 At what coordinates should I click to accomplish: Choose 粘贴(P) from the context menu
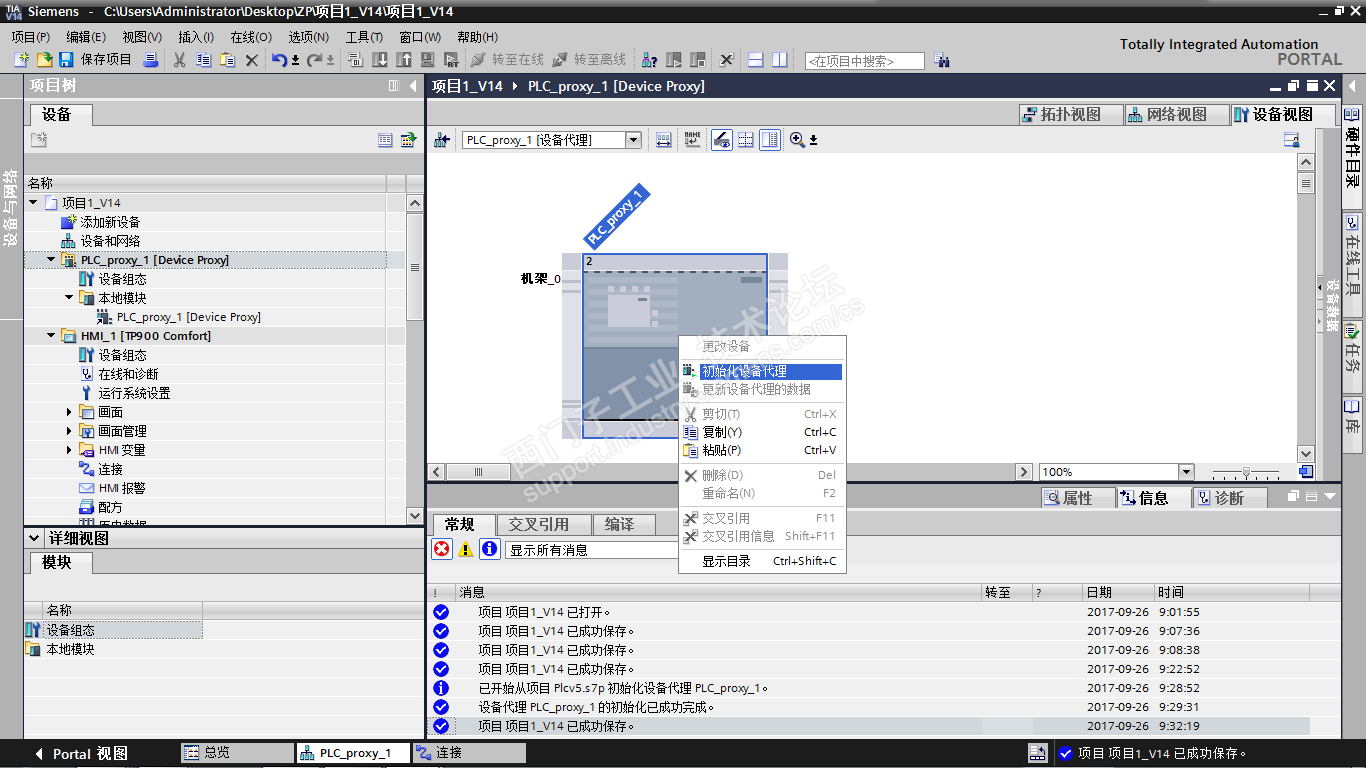pos(761,450)
